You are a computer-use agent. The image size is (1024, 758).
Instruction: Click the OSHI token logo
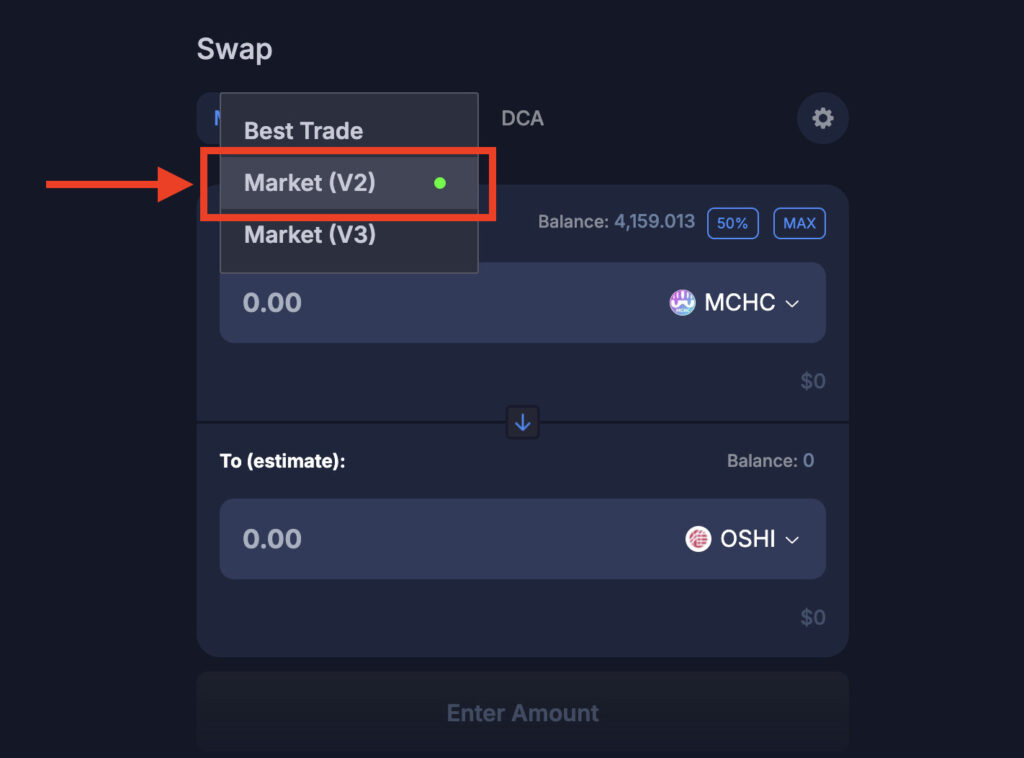coord(698,539)
